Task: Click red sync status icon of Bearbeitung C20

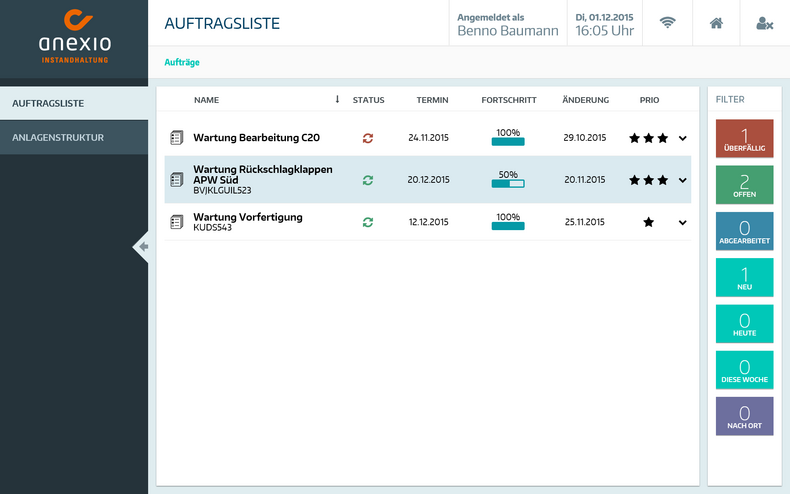Action: coord(368,138)
